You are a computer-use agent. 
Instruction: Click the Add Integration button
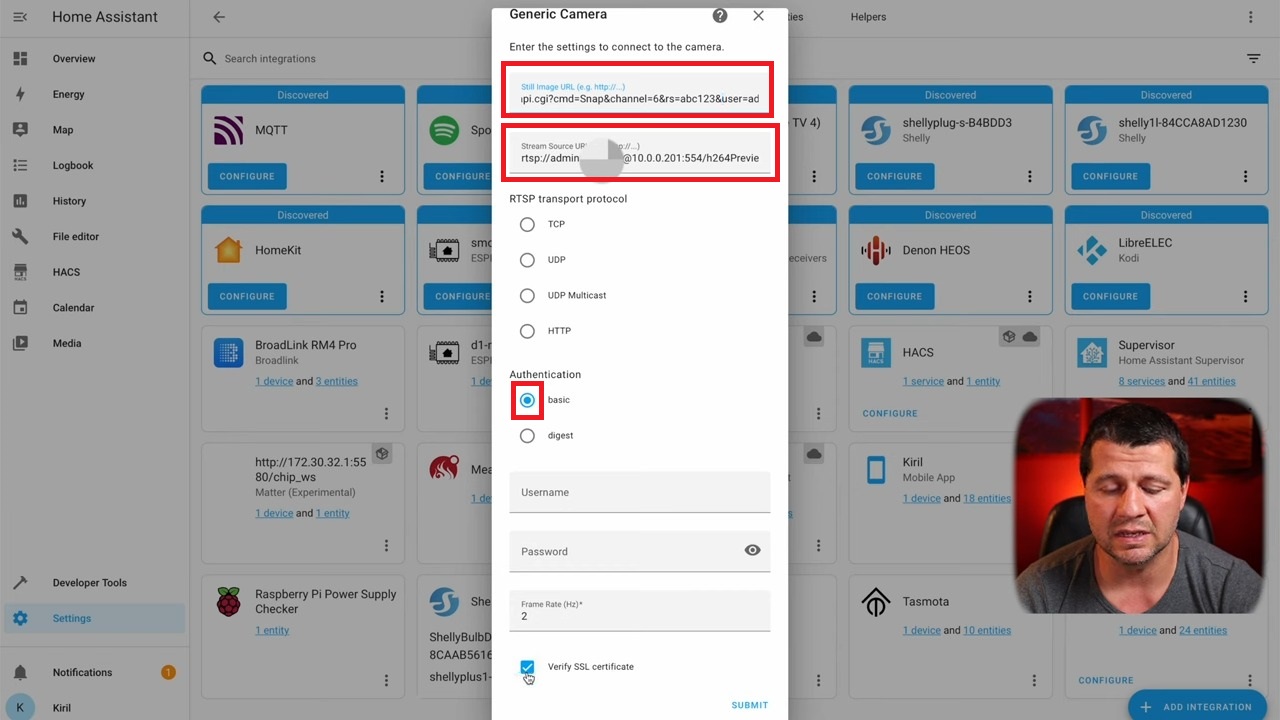click(1197, 706)
